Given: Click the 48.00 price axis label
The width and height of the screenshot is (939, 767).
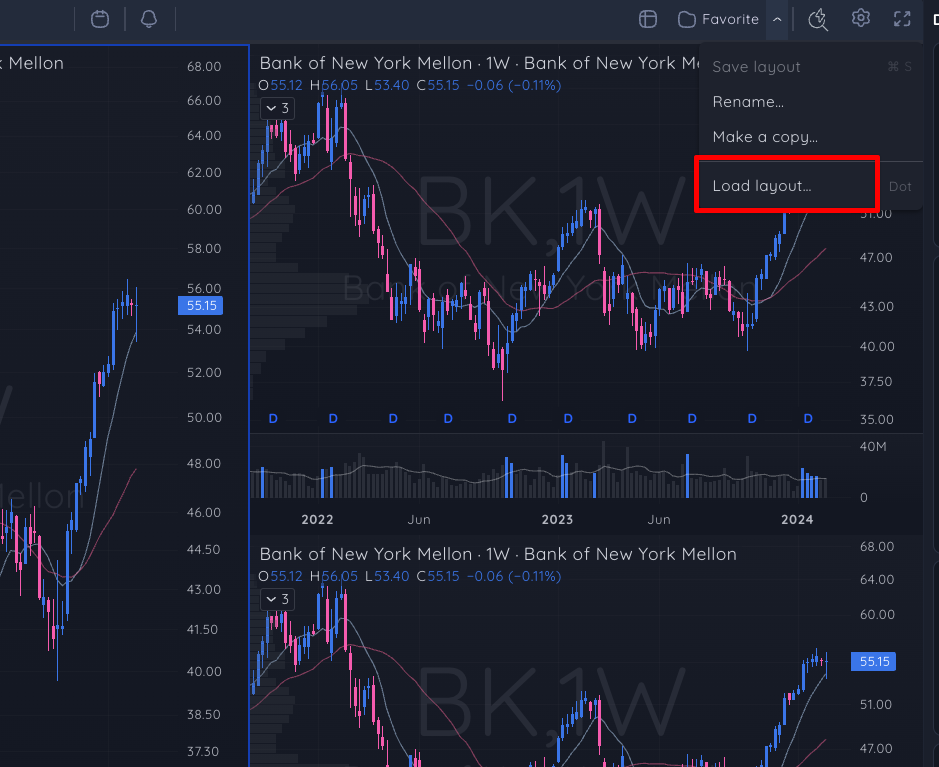Looking at the screenshot, I should (204, 463).
